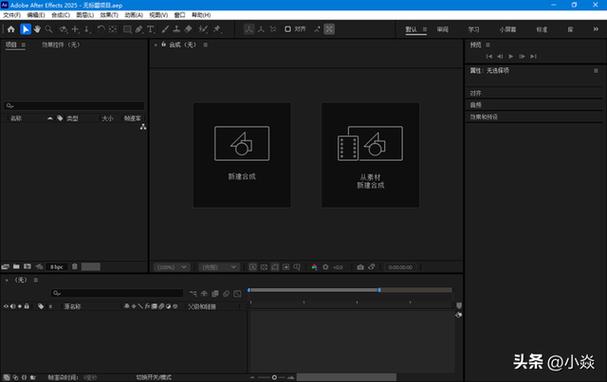The image size is (607, 382).
Task: Click the 切换开关/模式 button
Action: pos(154,377)
